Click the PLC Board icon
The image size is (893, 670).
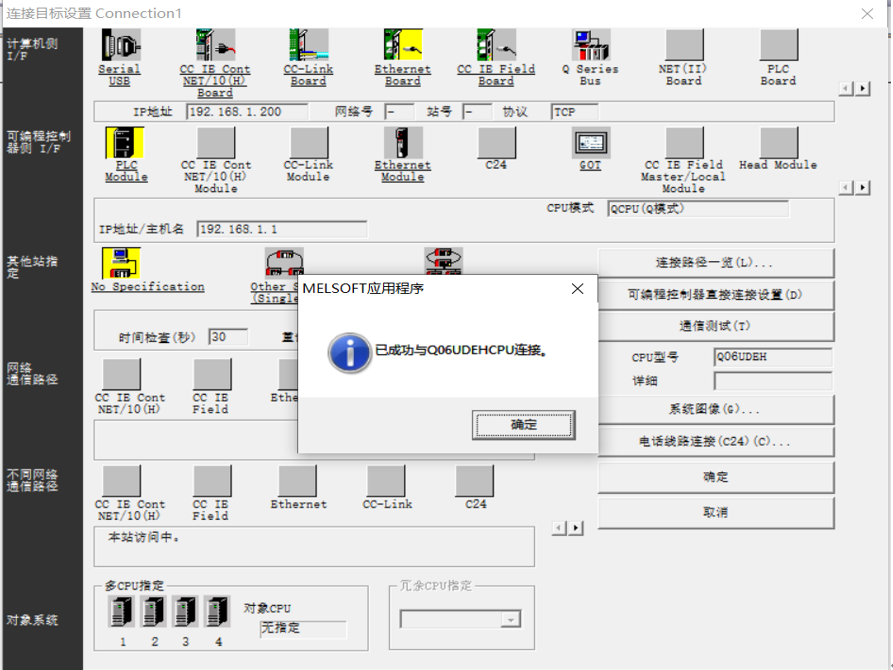coord(779,45)
